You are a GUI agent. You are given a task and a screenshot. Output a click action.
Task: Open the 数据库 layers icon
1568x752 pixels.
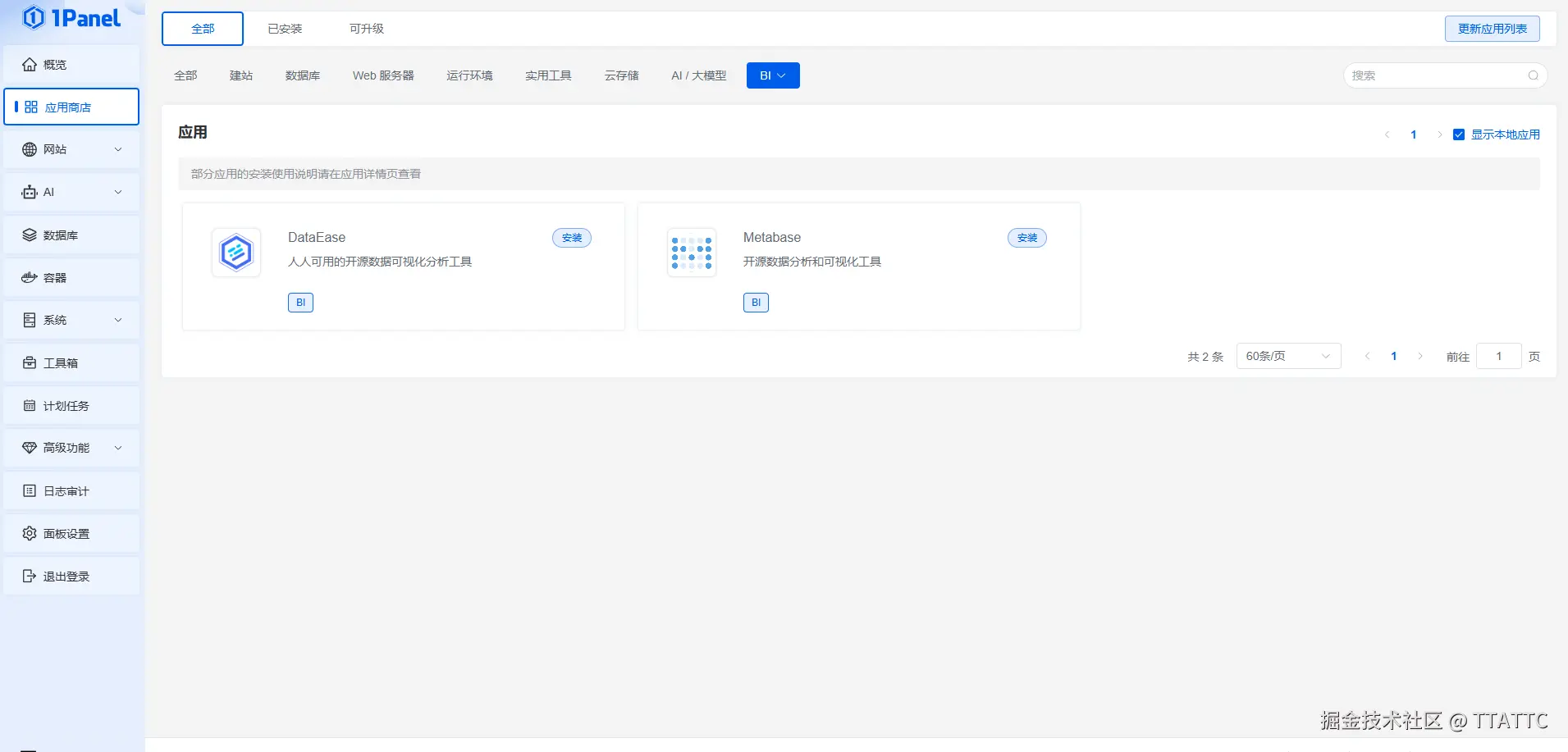click(x=30, y=235)
